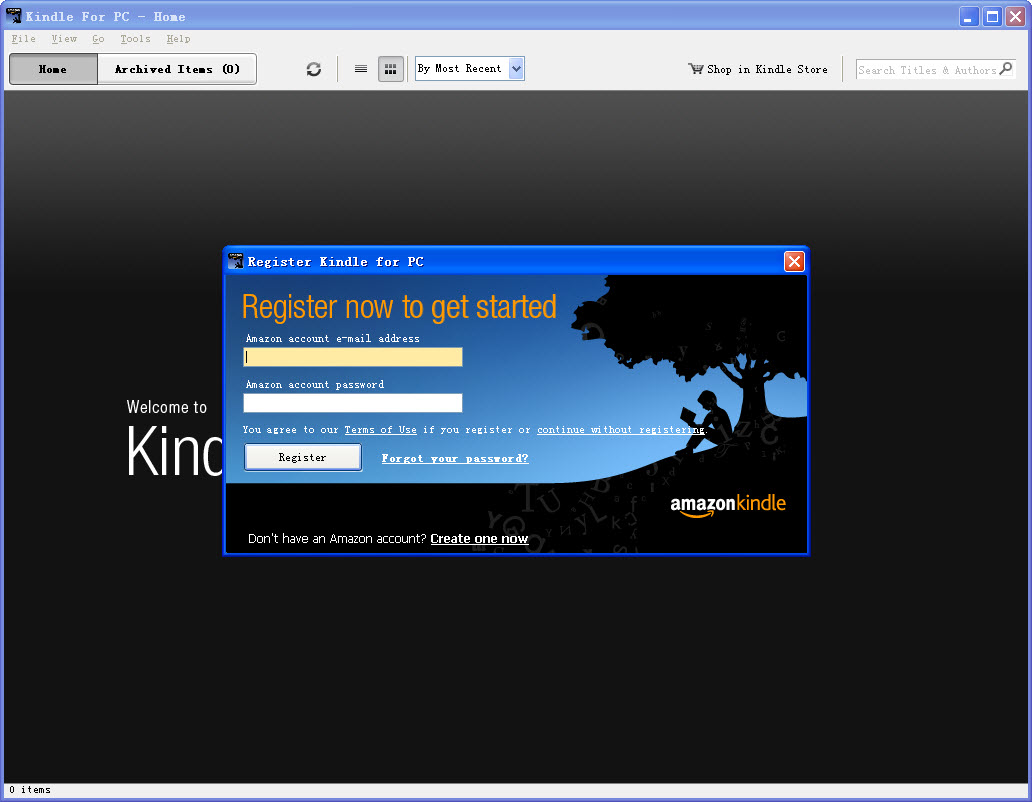Switch to list view icon
The image size is (1032, 802).
[361, 69]
